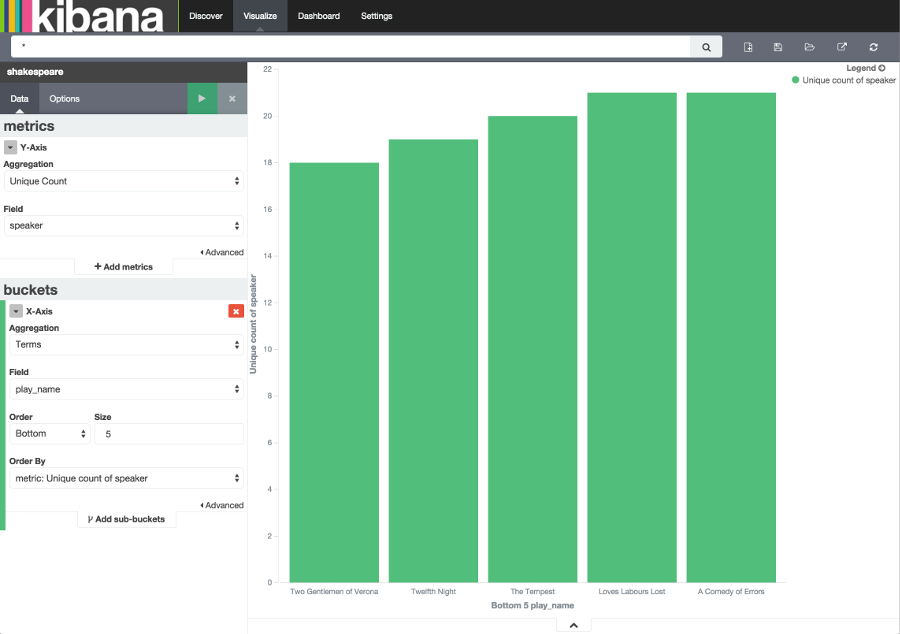Share the visualization via the export icon

(841, 46)
